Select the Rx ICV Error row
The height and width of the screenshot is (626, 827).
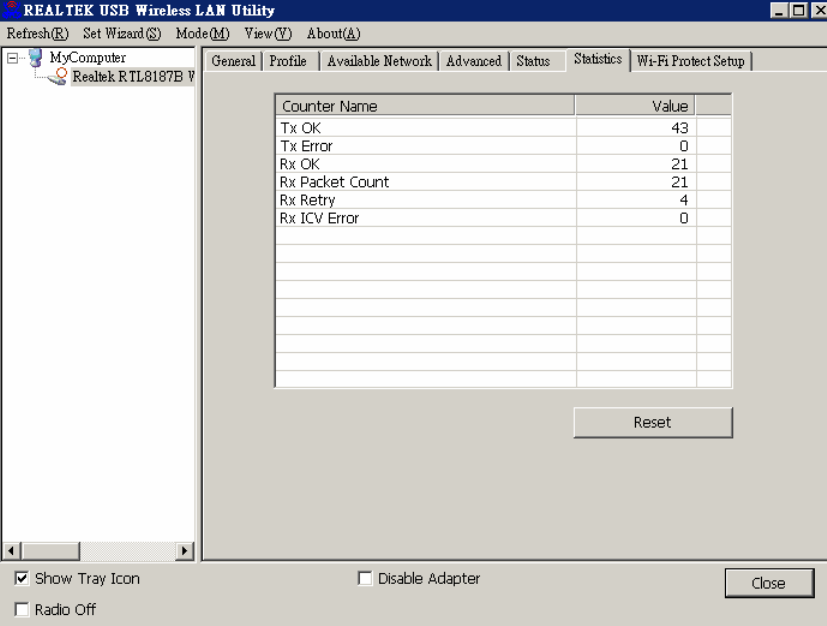503,218
